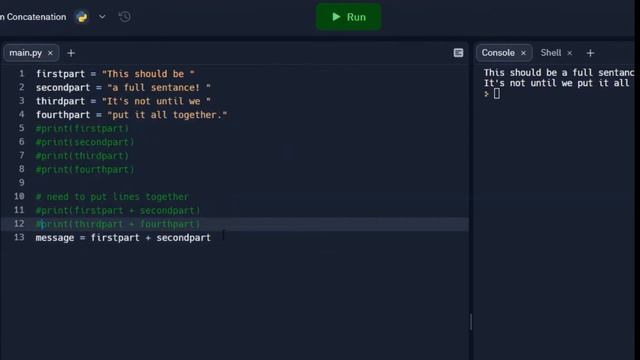Close the Console tab
The image size is (640, 360).
[x=523, y=53]
